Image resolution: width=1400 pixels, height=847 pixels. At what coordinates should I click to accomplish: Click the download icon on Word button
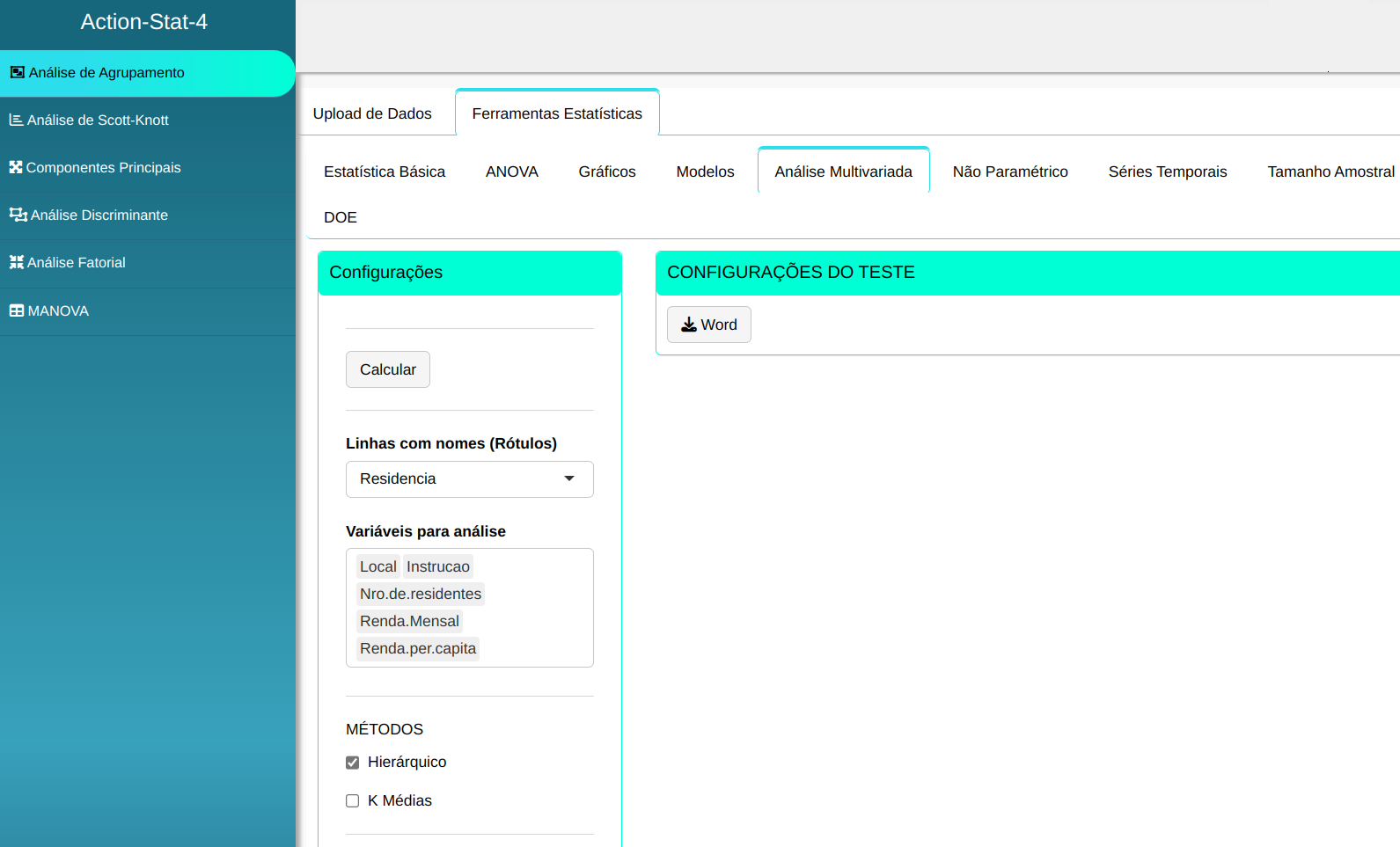pyautogui.click(x=689, y=325)
